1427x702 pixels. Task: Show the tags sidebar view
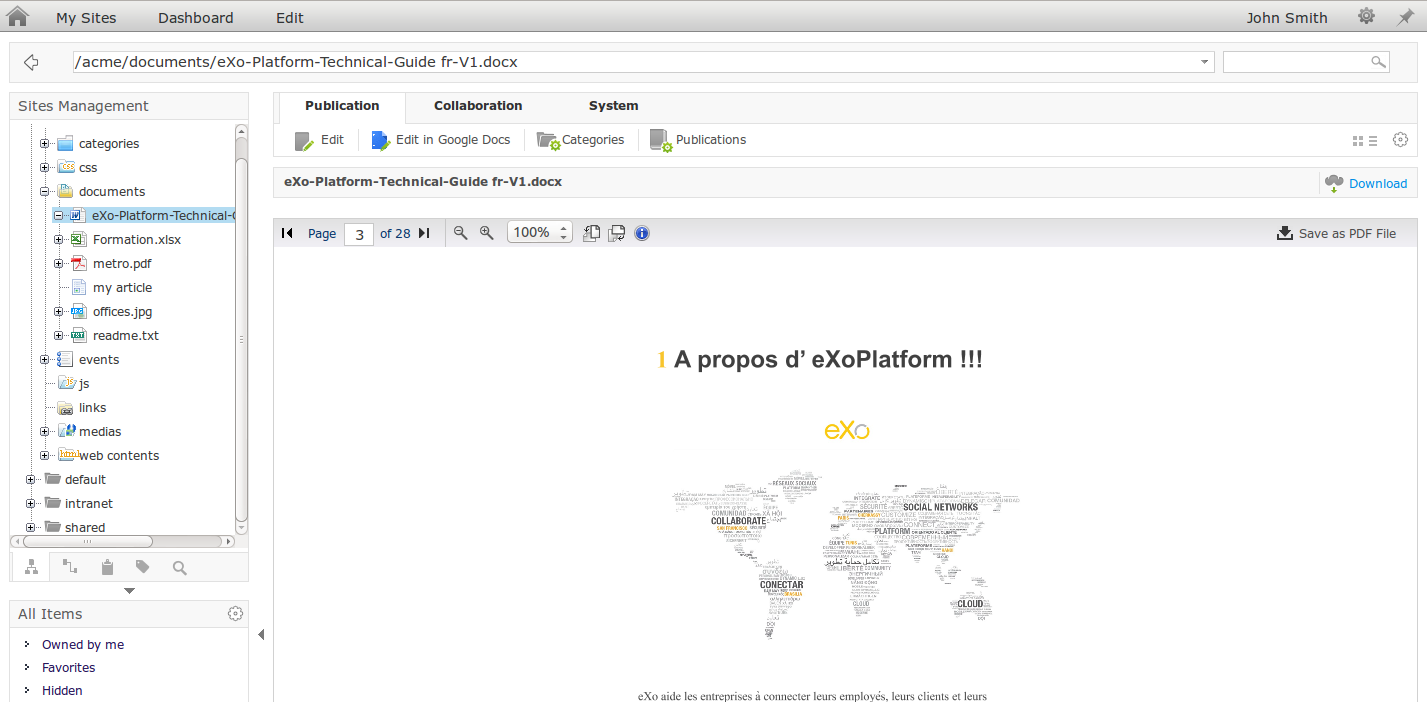click(143, 567)
